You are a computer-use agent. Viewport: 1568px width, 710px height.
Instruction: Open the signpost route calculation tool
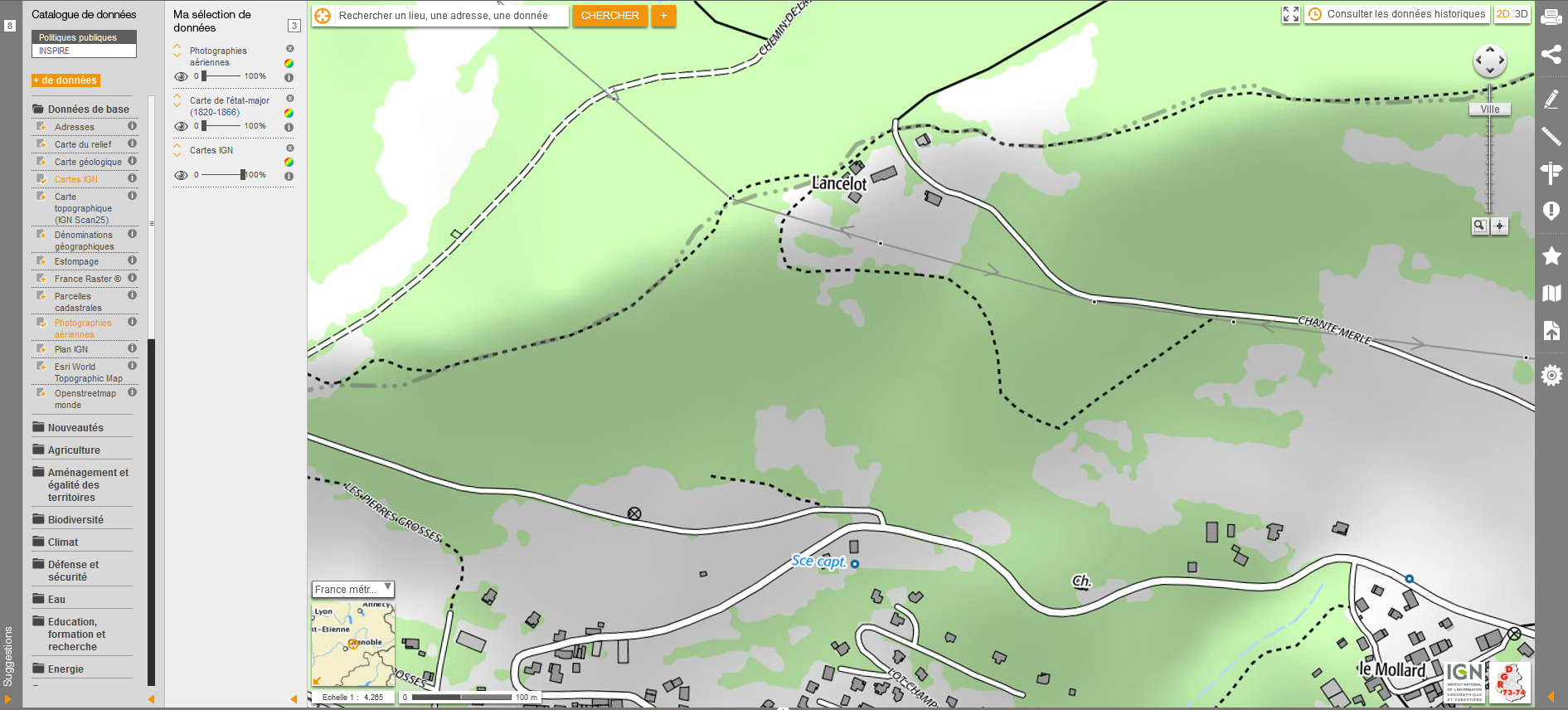1551,173
